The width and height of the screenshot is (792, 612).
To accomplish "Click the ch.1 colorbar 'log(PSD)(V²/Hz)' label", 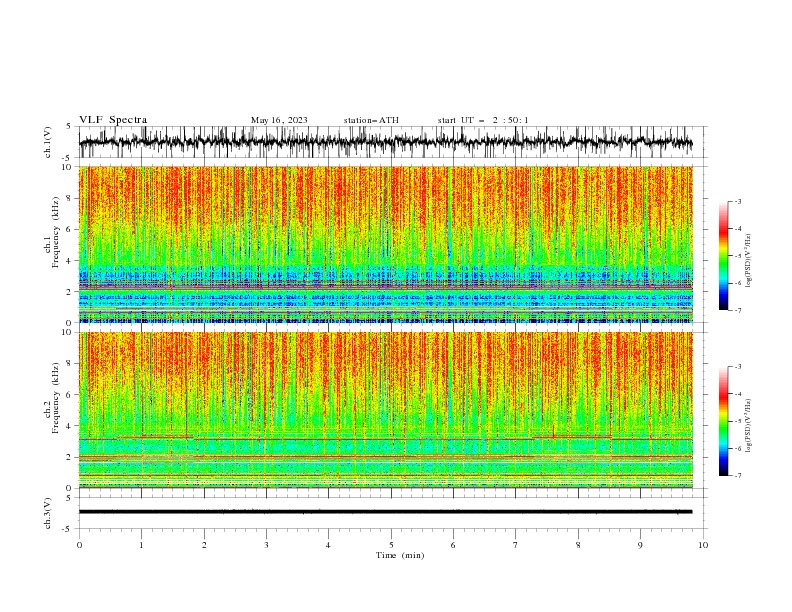I will [x=748, y=261].
